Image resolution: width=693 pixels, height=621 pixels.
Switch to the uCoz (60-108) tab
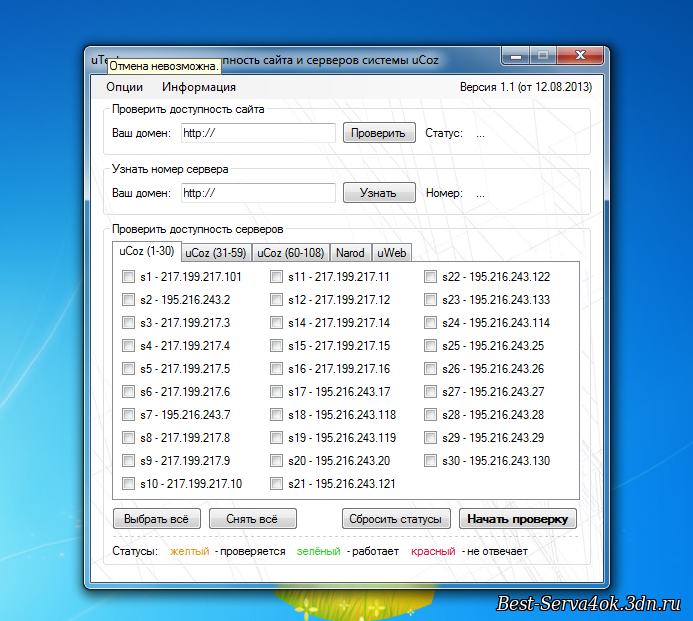coord(291,253)
